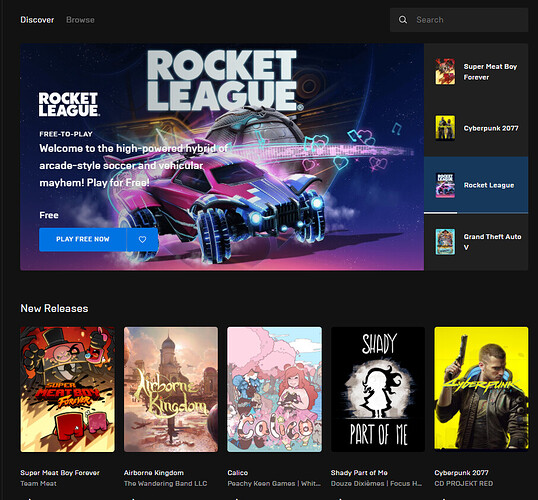Open the Calico game cover art
The width and height of the screenshot is (538, 500).
[274, 389]
